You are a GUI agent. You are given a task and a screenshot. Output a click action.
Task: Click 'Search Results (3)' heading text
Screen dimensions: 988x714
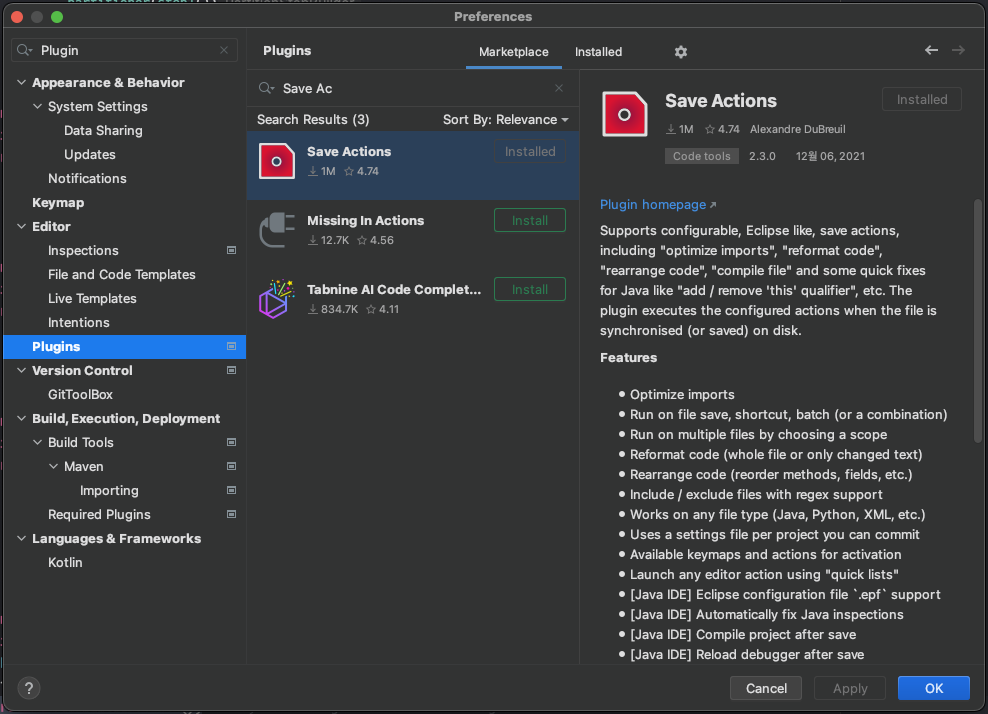point(313,120)
